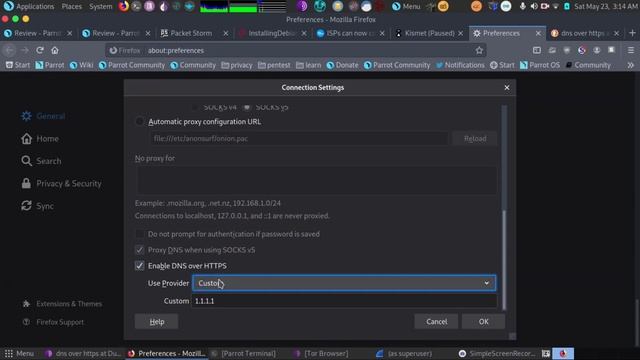The image size is (640, 360).
Task: Open Notifications bookmark
Action: 460,65
